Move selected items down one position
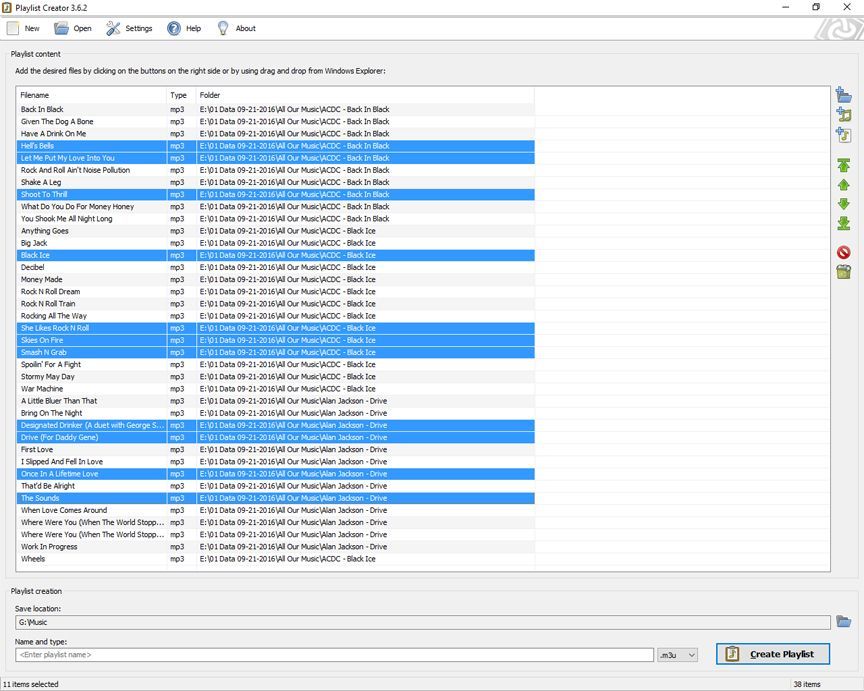864x691 pixels. point(843,204)
